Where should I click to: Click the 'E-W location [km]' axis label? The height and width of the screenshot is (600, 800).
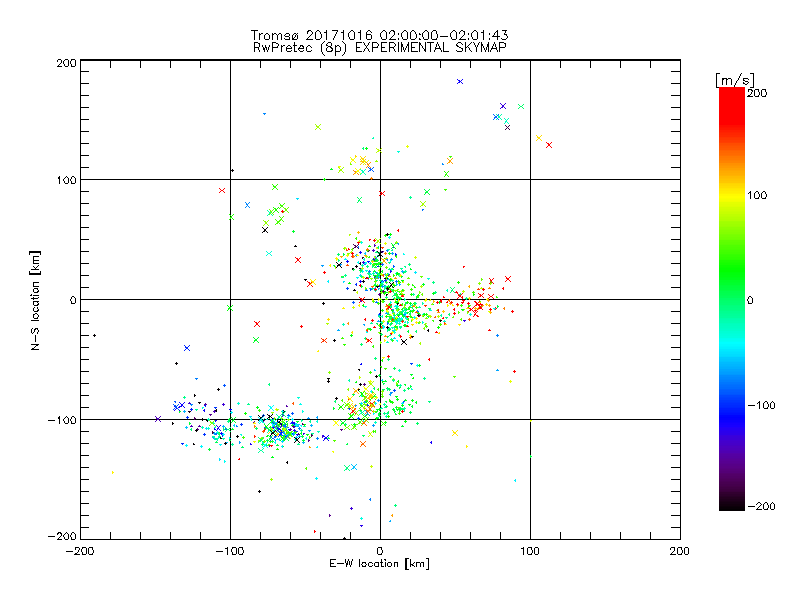[379, 564]
